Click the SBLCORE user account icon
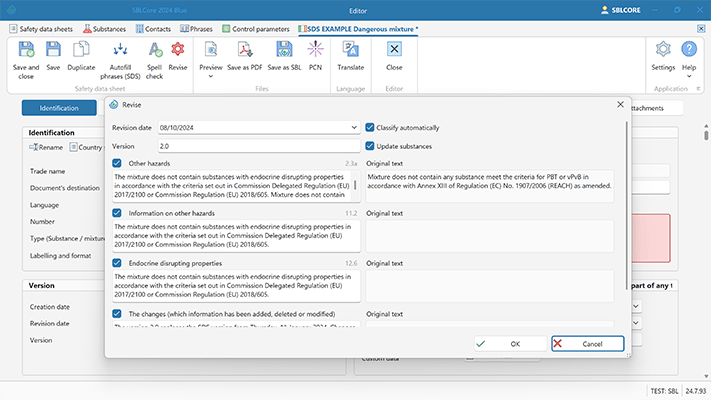 604,10
